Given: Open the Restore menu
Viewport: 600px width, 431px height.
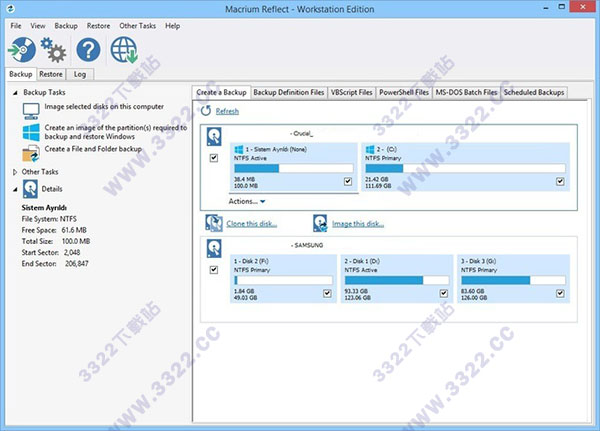Looking at the screenshot, I should tap(98, 26).
